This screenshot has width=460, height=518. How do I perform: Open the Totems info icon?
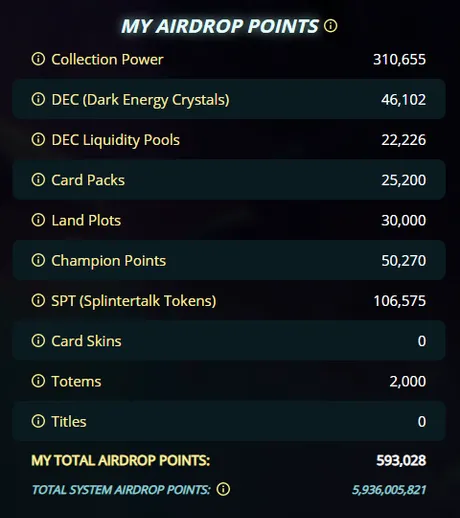pos(38,381)
